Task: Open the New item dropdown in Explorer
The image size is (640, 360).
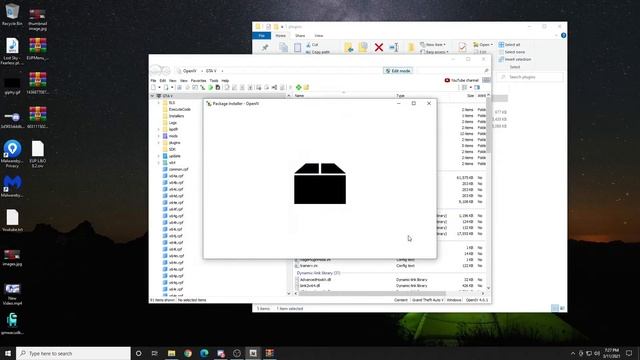Action: click(x=433, y=44)
